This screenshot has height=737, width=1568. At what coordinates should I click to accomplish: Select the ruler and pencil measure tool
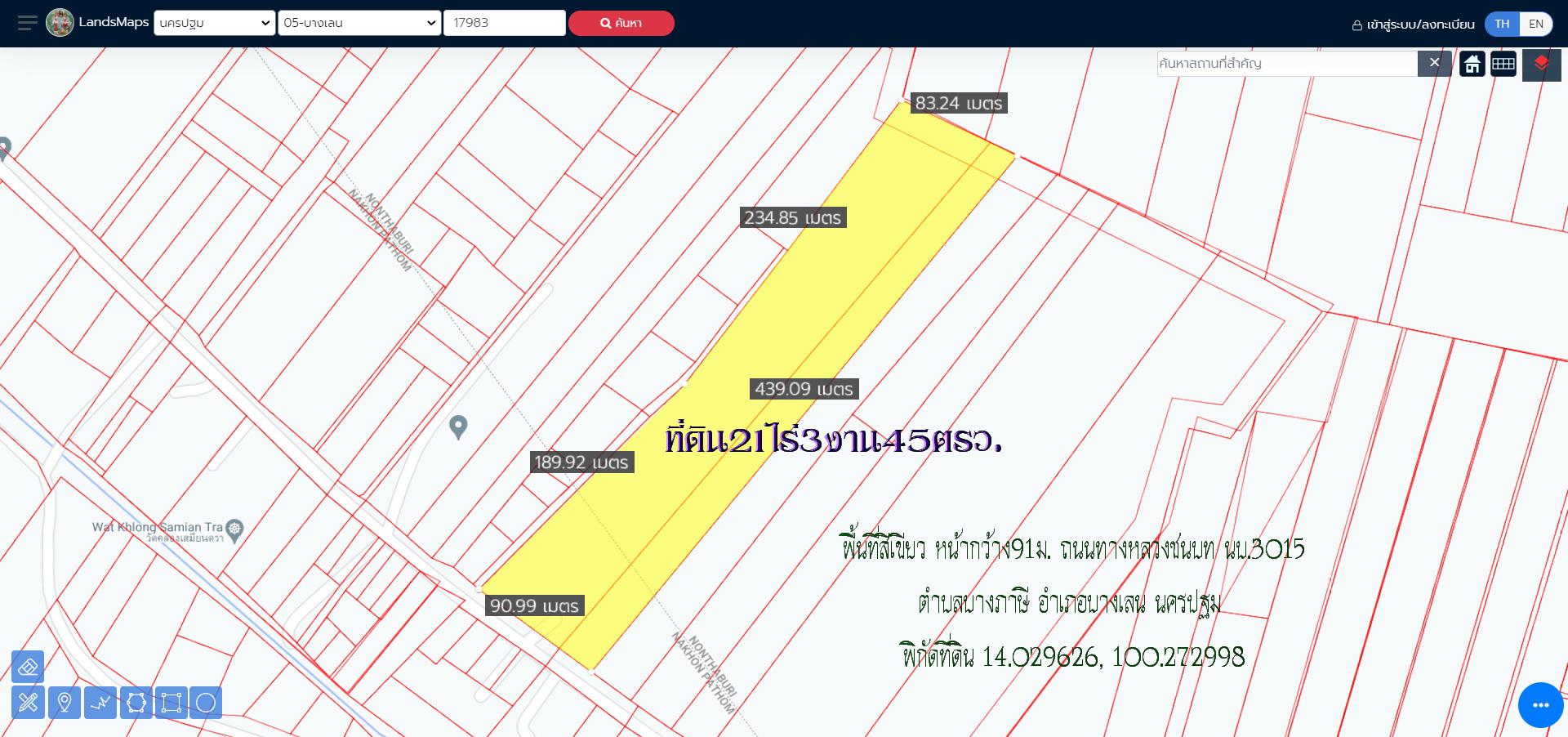tap(28, 703)
